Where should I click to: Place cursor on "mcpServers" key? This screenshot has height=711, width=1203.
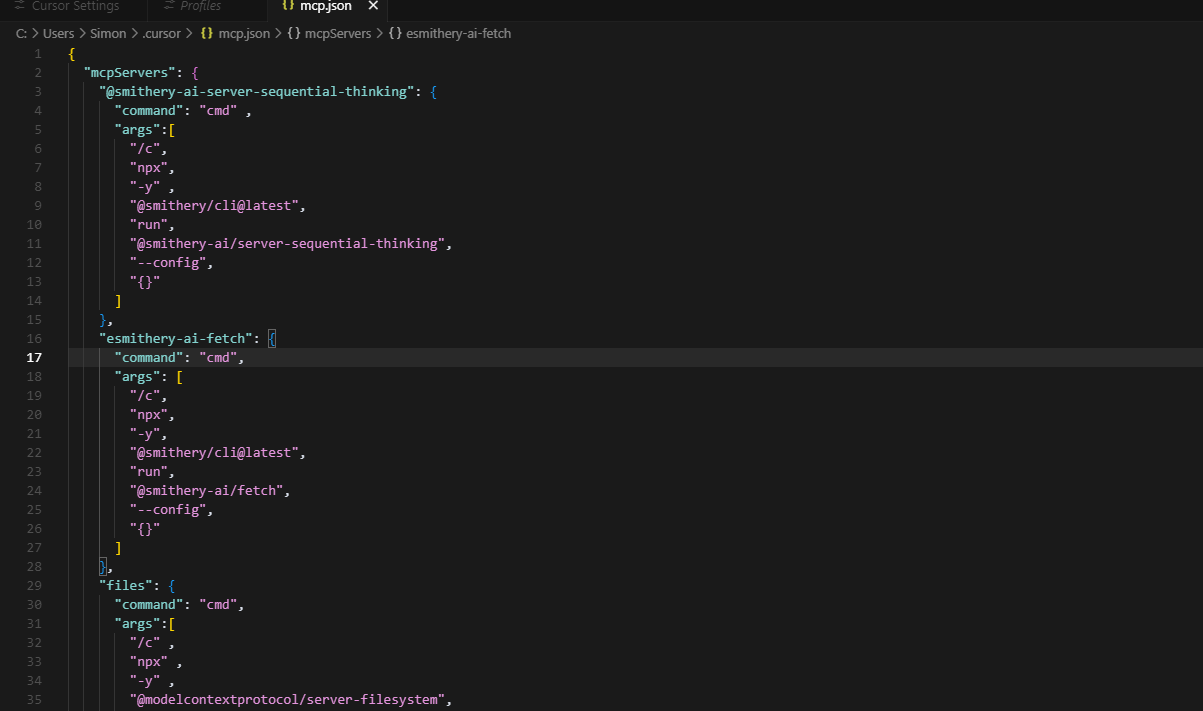click(x=131, y=72)
